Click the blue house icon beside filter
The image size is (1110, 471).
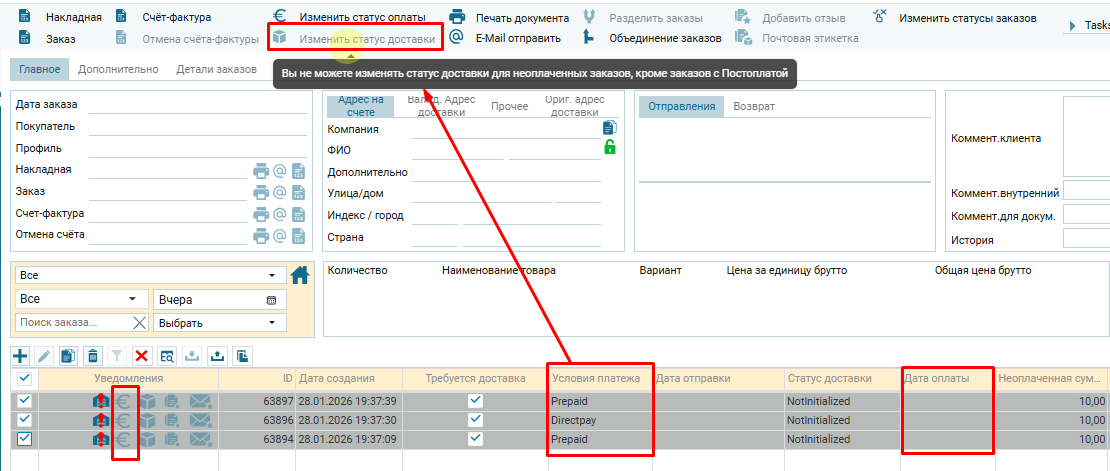(299, 275)
